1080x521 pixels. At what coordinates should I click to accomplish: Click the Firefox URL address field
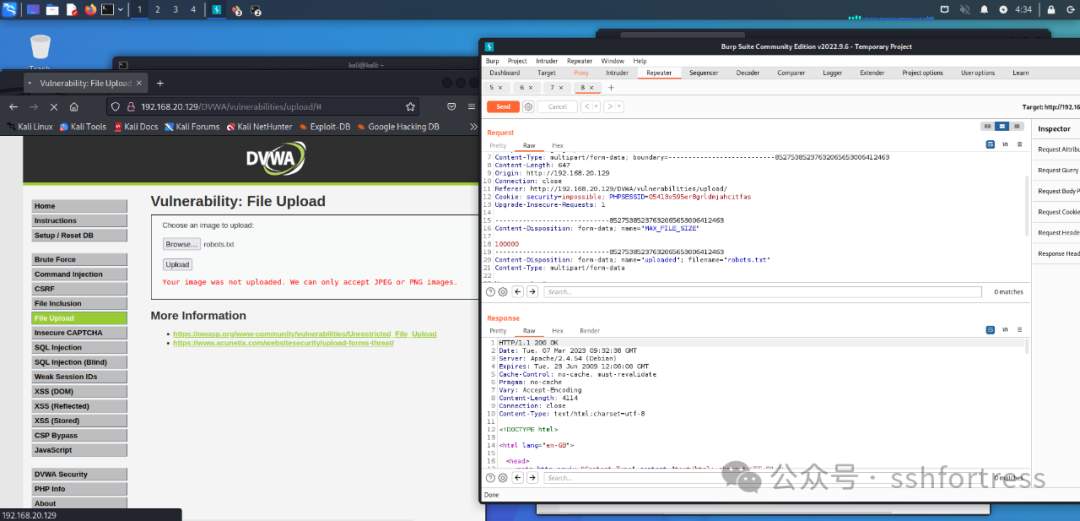(260, 107)
